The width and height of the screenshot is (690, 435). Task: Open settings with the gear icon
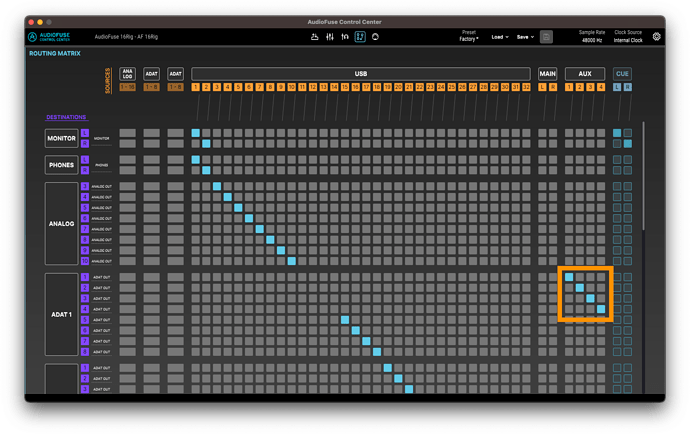[656, 37]
